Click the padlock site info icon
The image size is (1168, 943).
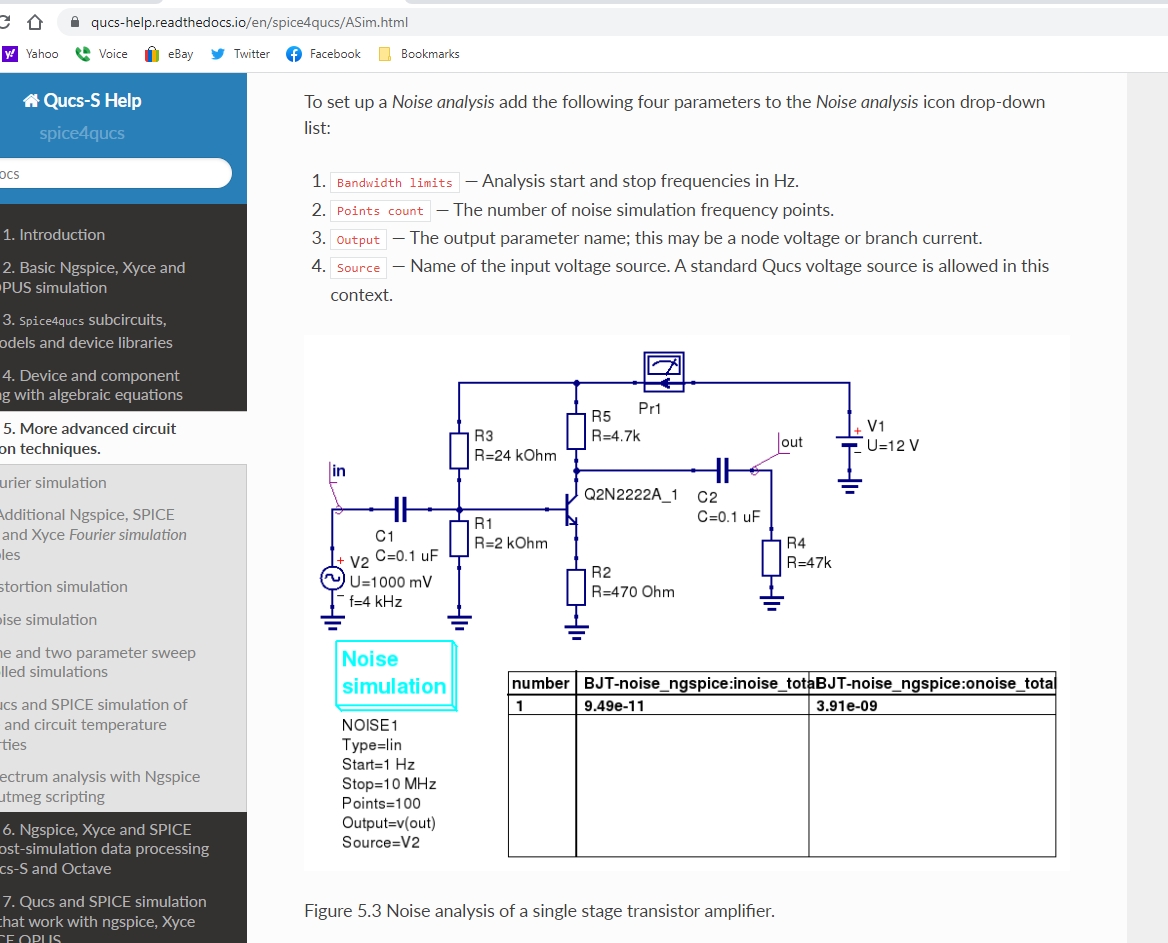pos(74,22)
